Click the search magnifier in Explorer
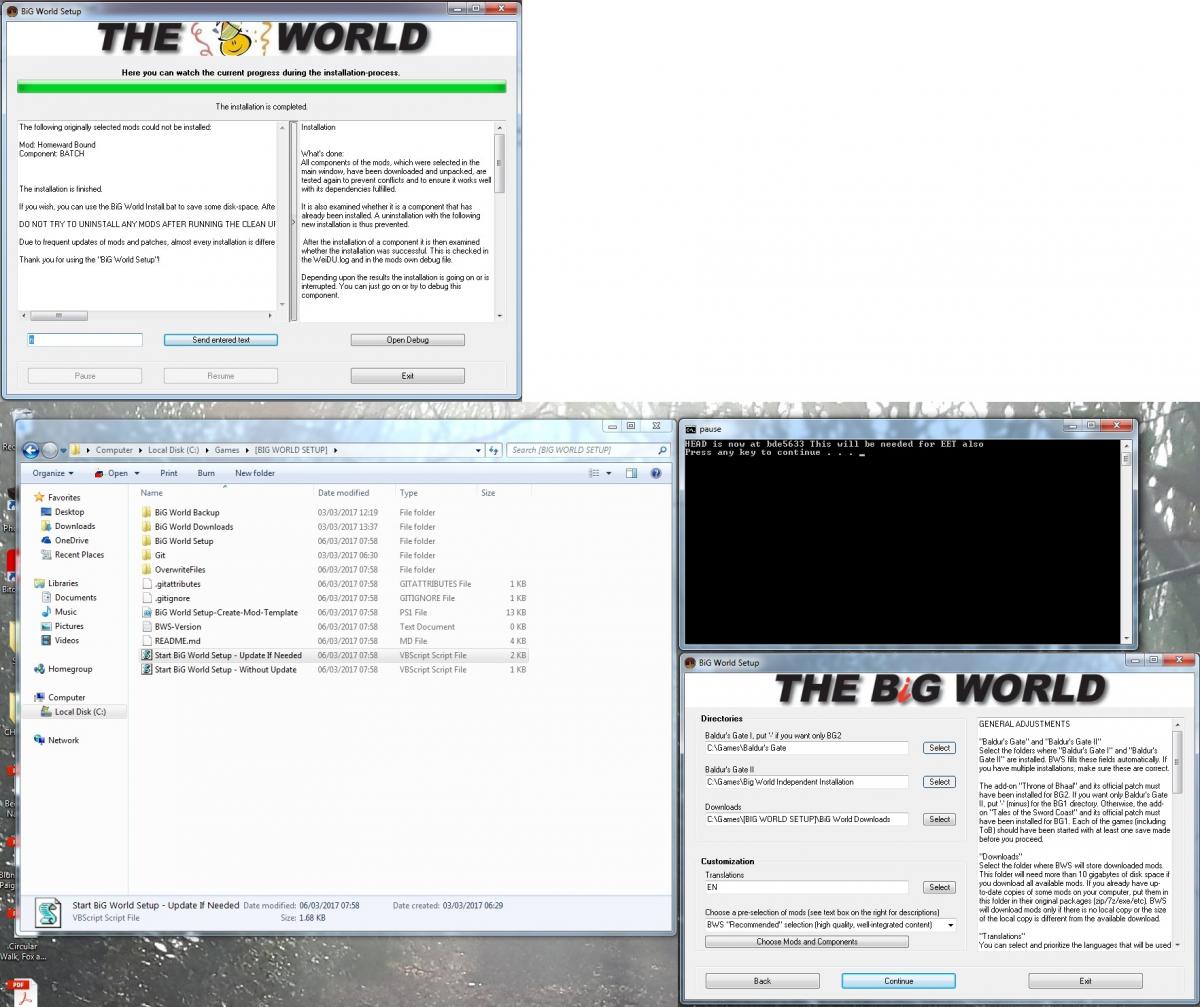Viewport: 1200px width, 1007px height. 662,450
